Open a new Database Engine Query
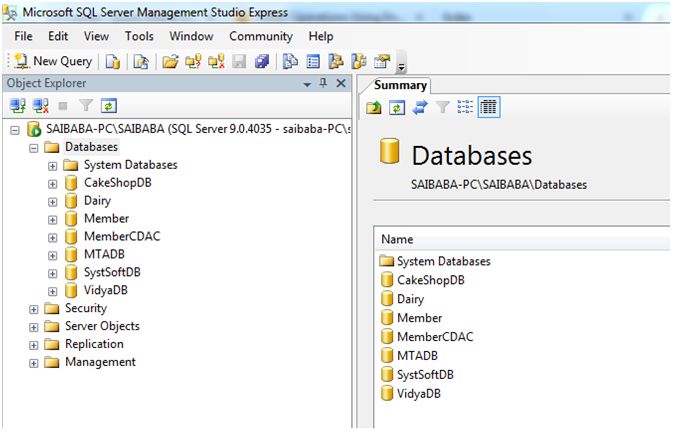676x432 pixels. (x=113, y=62)
